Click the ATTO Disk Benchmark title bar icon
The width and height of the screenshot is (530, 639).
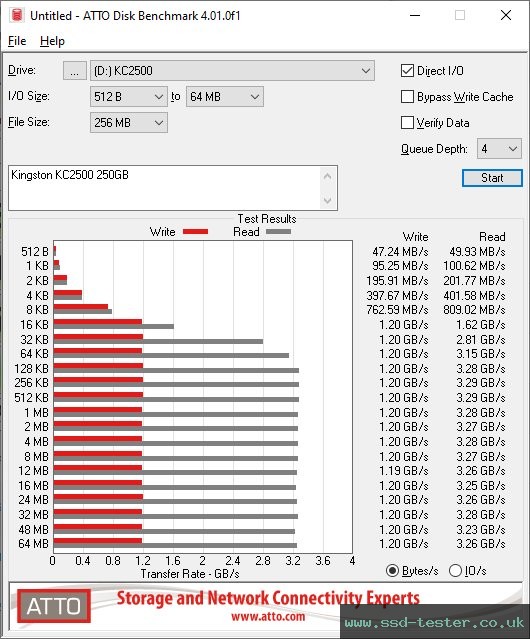pos(17,15)
